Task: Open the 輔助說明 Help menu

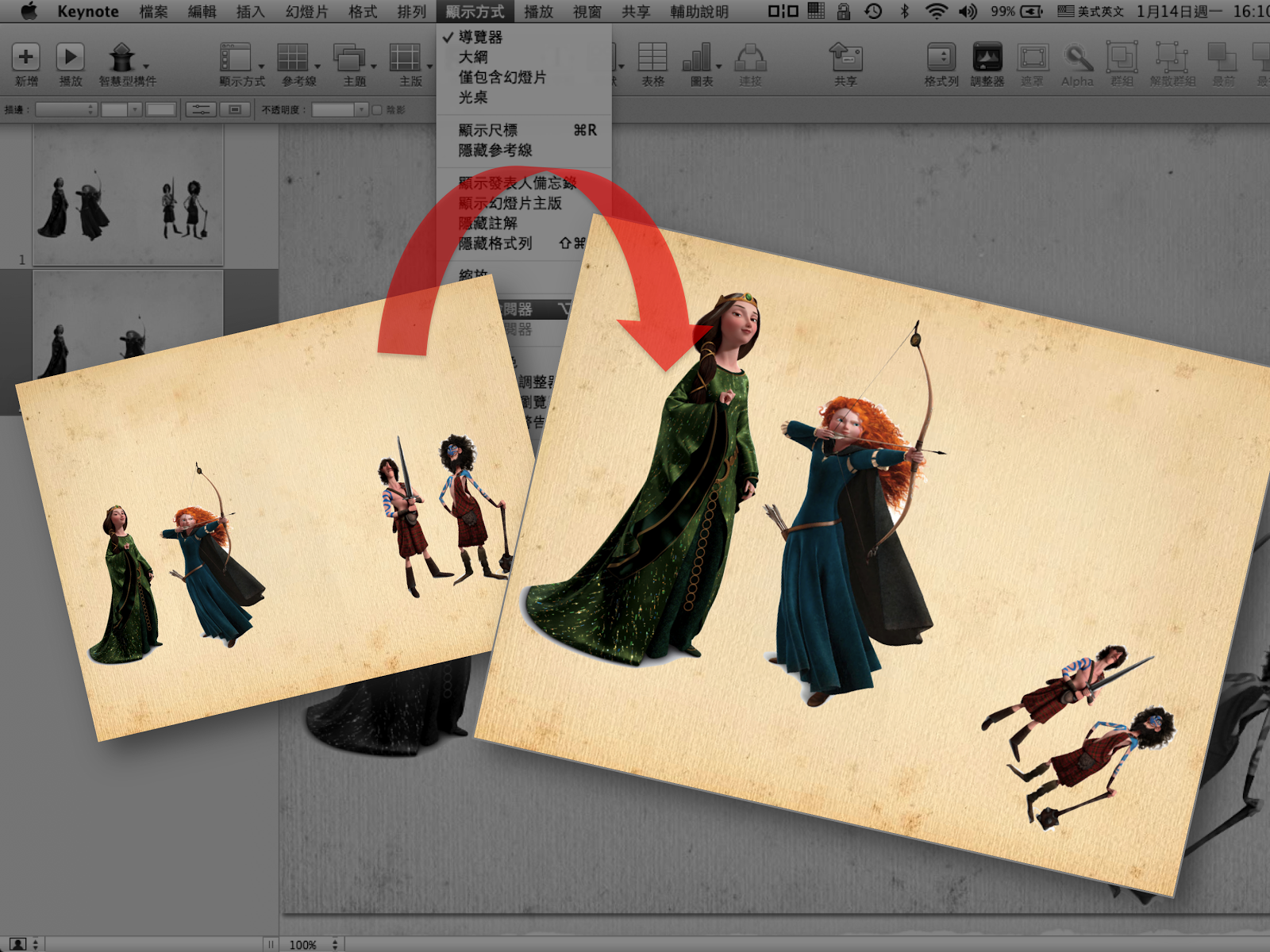Action: click(699, 11)
